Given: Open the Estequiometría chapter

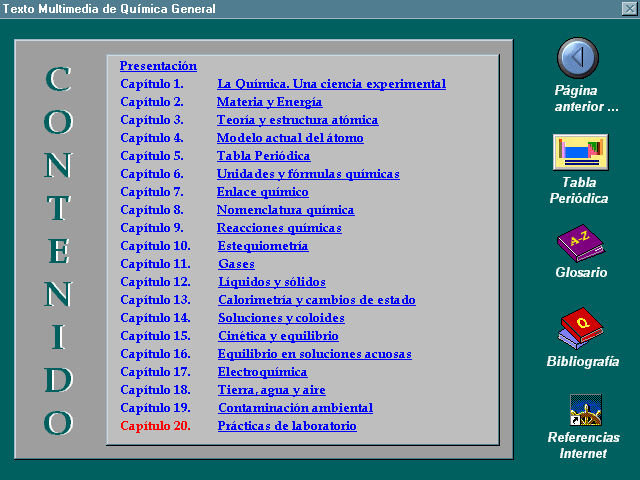Looking at the screenshot, I should (263, 246).
